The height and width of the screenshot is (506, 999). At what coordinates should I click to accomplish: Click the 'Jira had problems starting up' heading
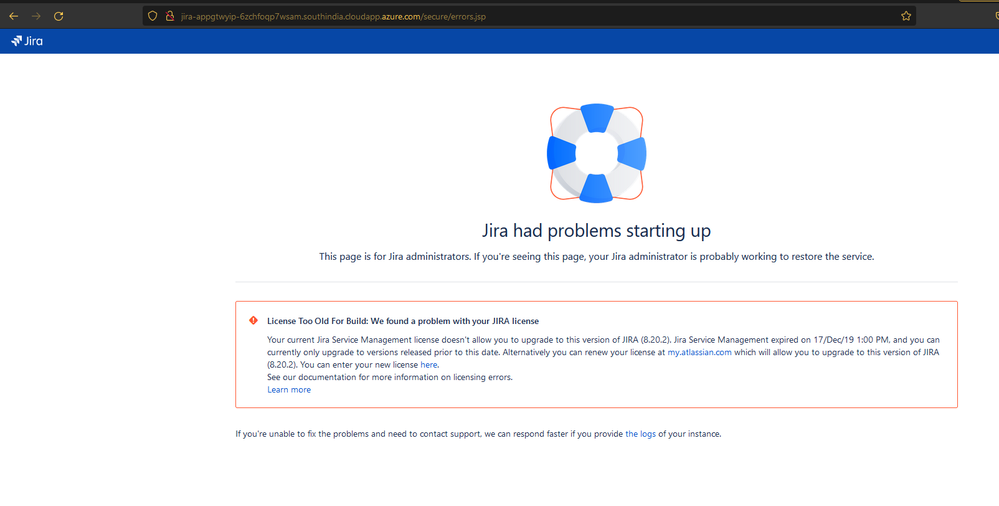596,230
